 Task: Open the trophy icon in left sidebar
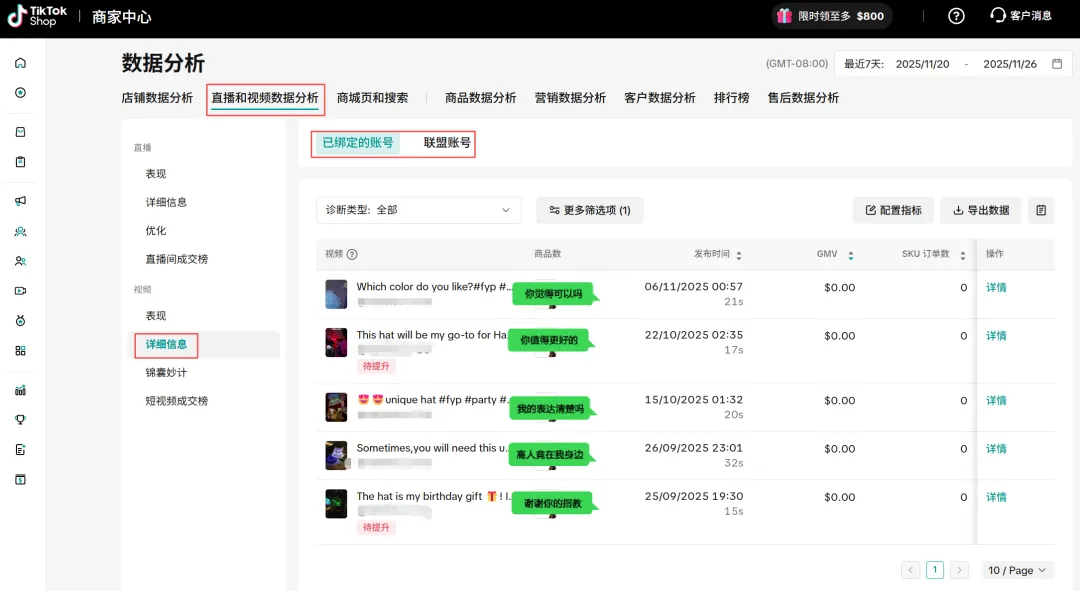(x=20, y=420)
